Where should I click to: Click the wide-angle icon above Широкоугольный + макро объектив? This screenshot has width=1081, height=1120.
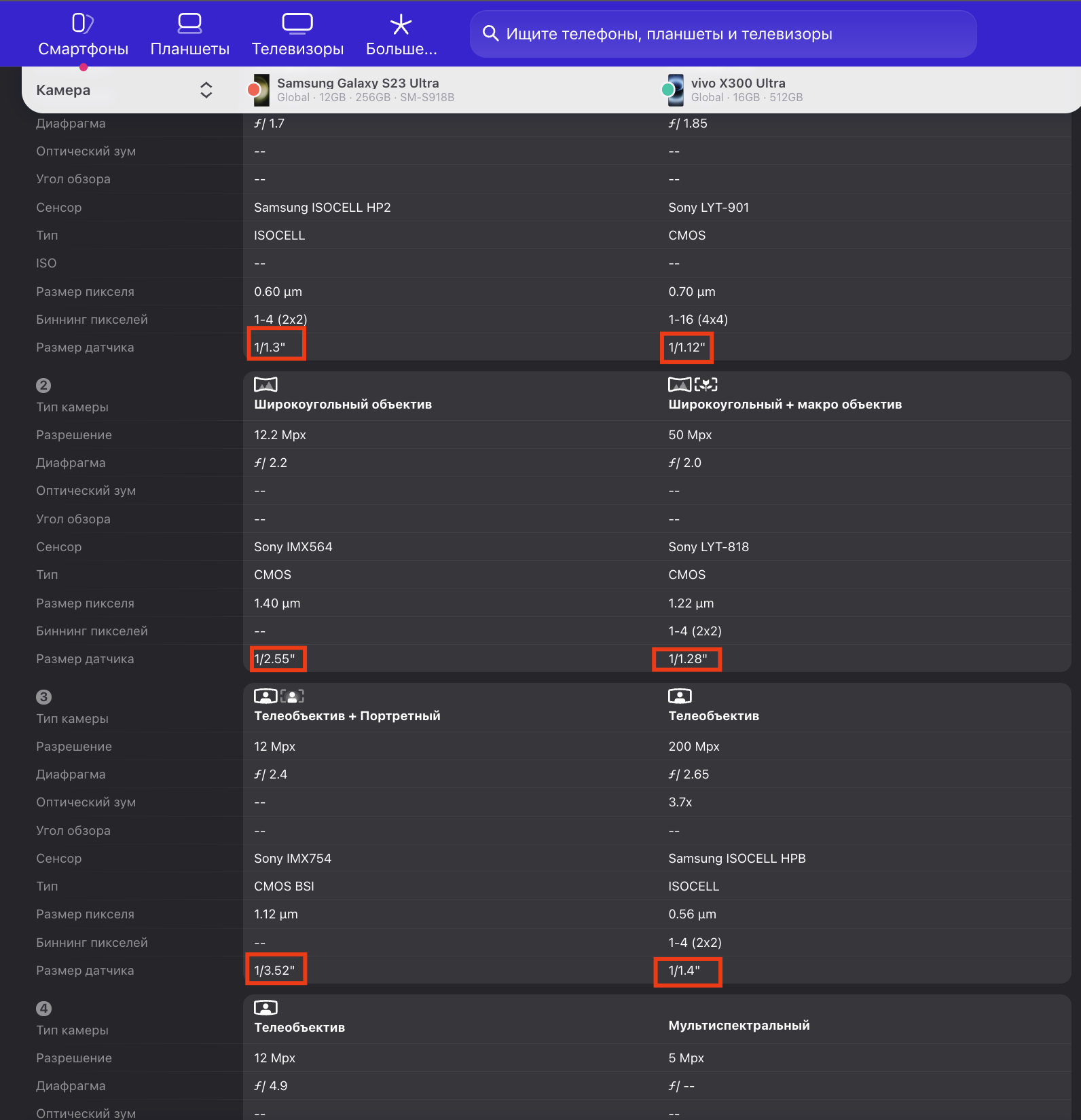pos(680,385)
